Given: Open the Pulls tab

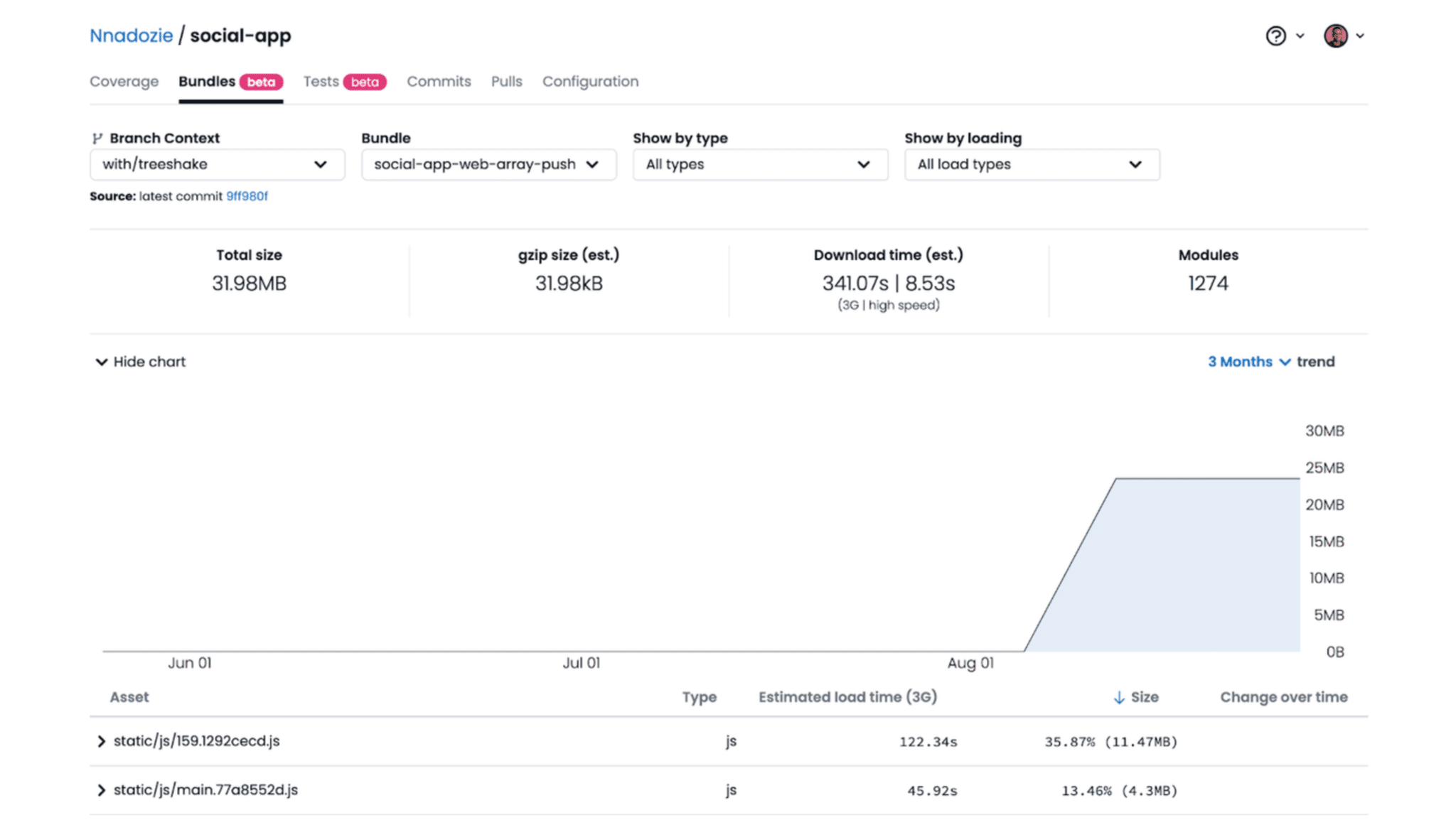Looking at the screenshot, I should 506,81.
